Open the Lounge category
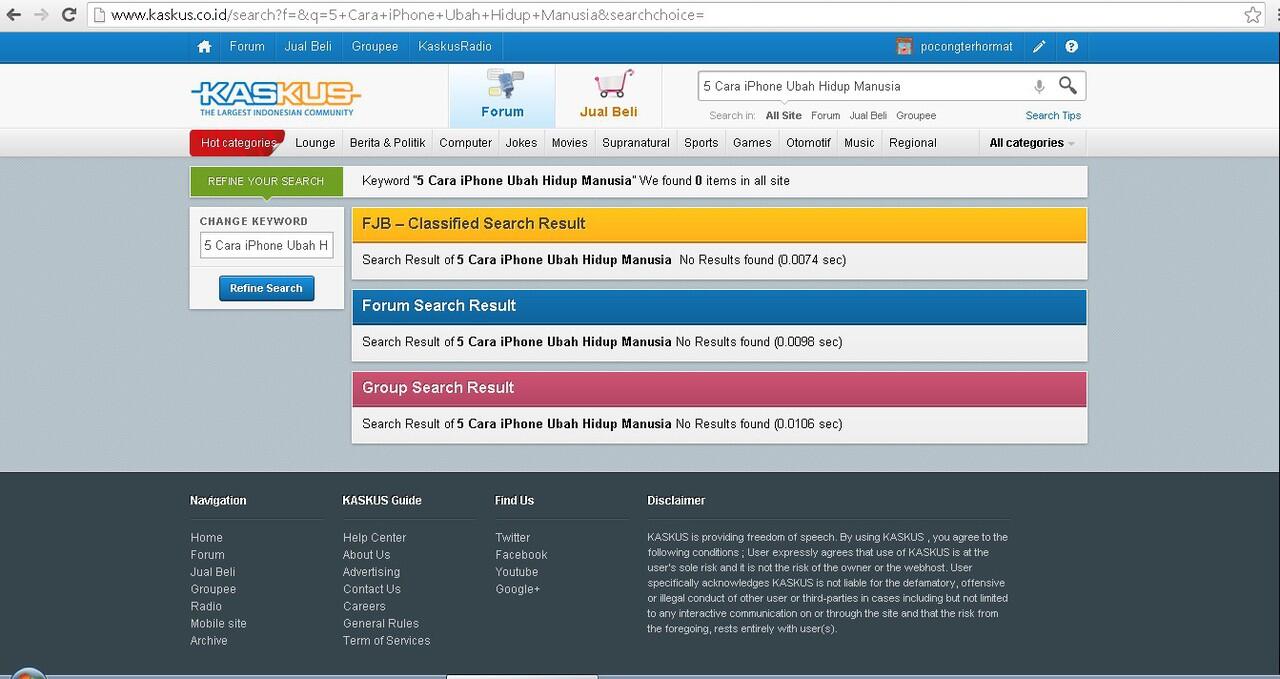1280x679 pixels. point(315,143)
